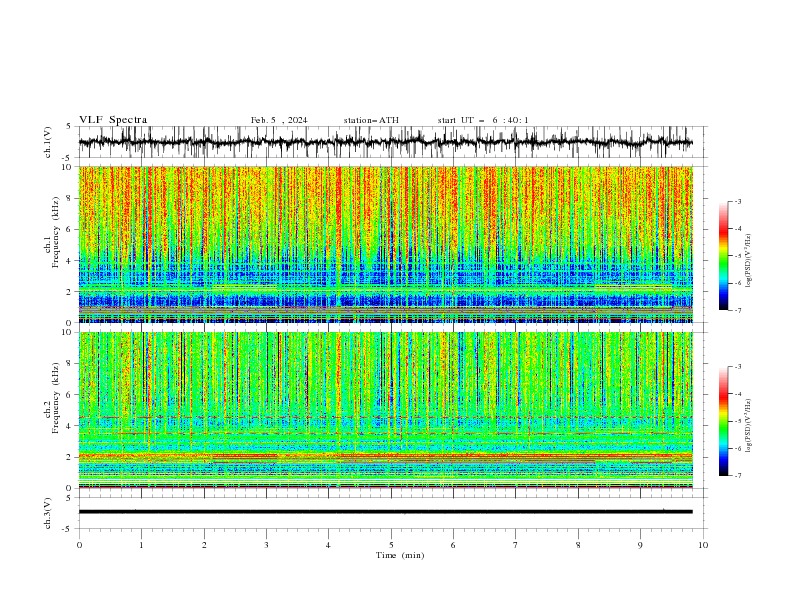Click the 'Time (min)' axis title
This screenshot has width=792, height=612.
pos(400,555)
